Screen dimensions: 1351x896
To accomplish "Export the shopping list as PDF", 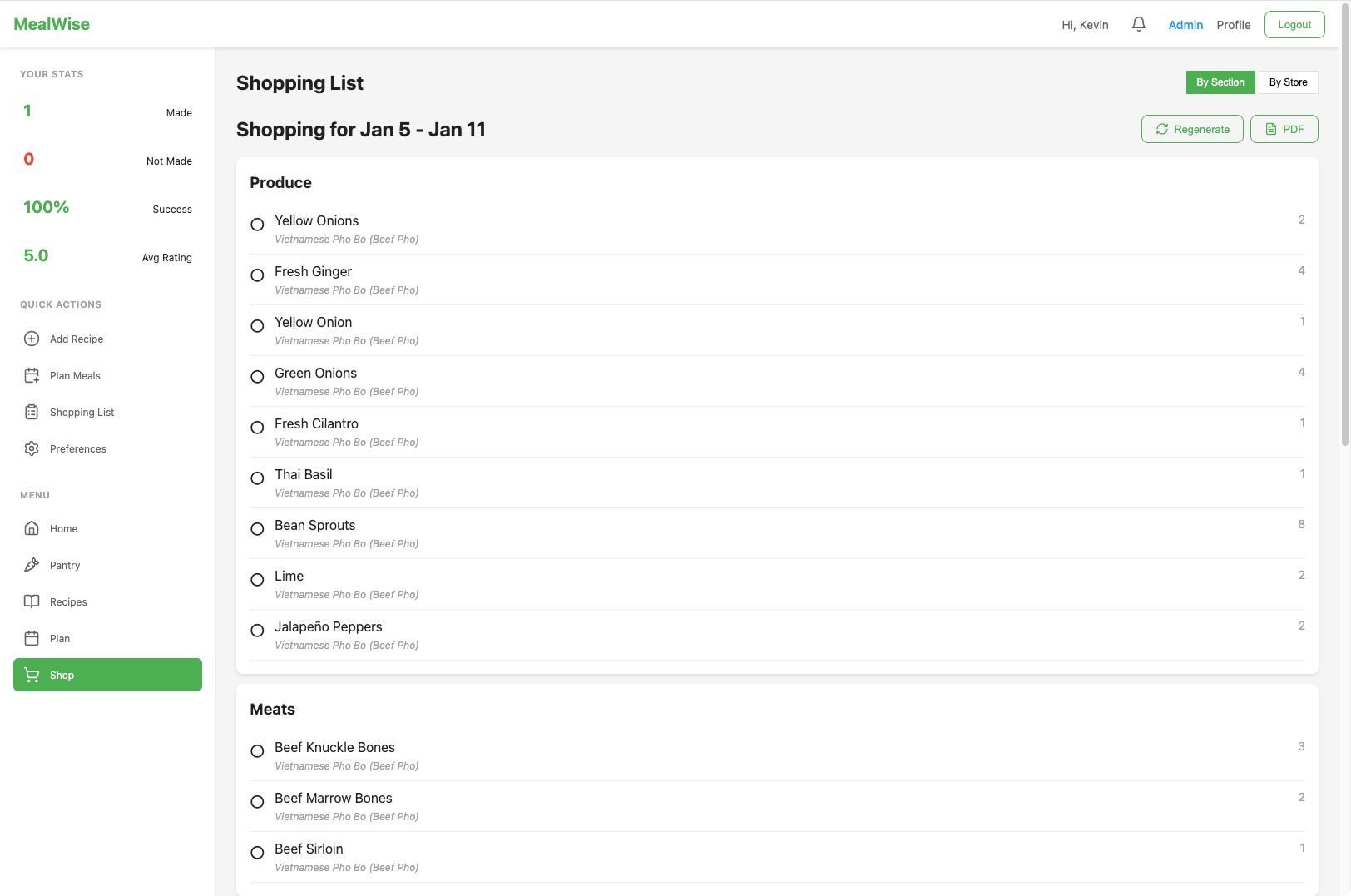I will coord(1284,129).
